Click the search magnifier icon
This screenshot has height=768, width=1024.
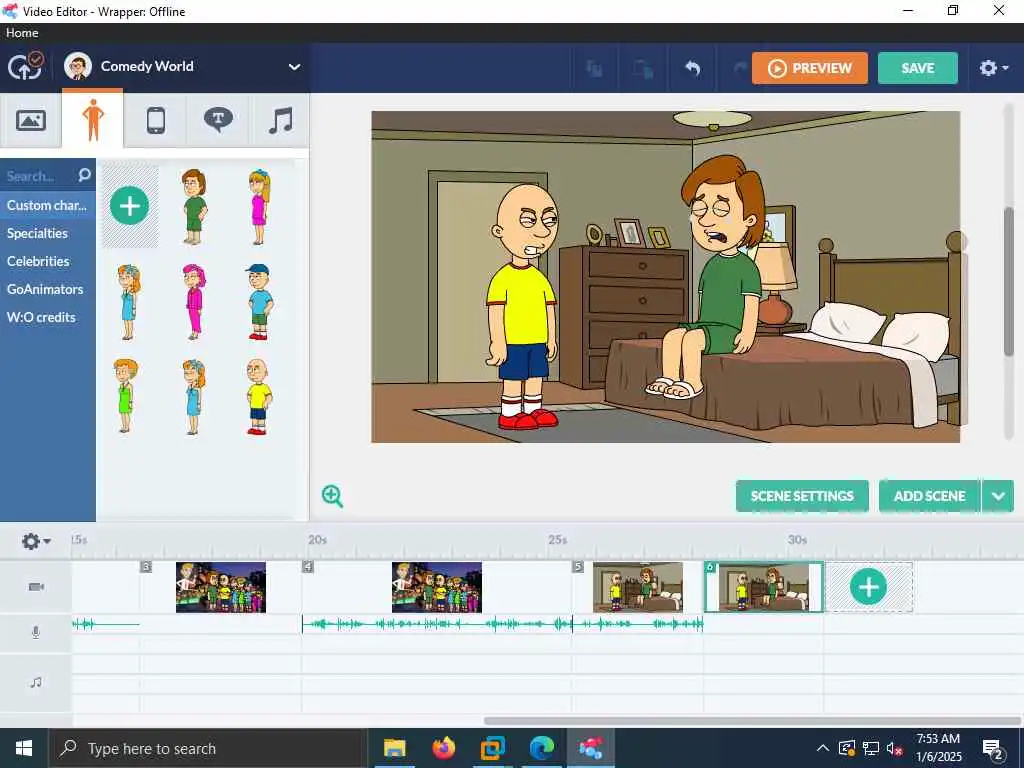pyautogui.click(x=84, y=174)
